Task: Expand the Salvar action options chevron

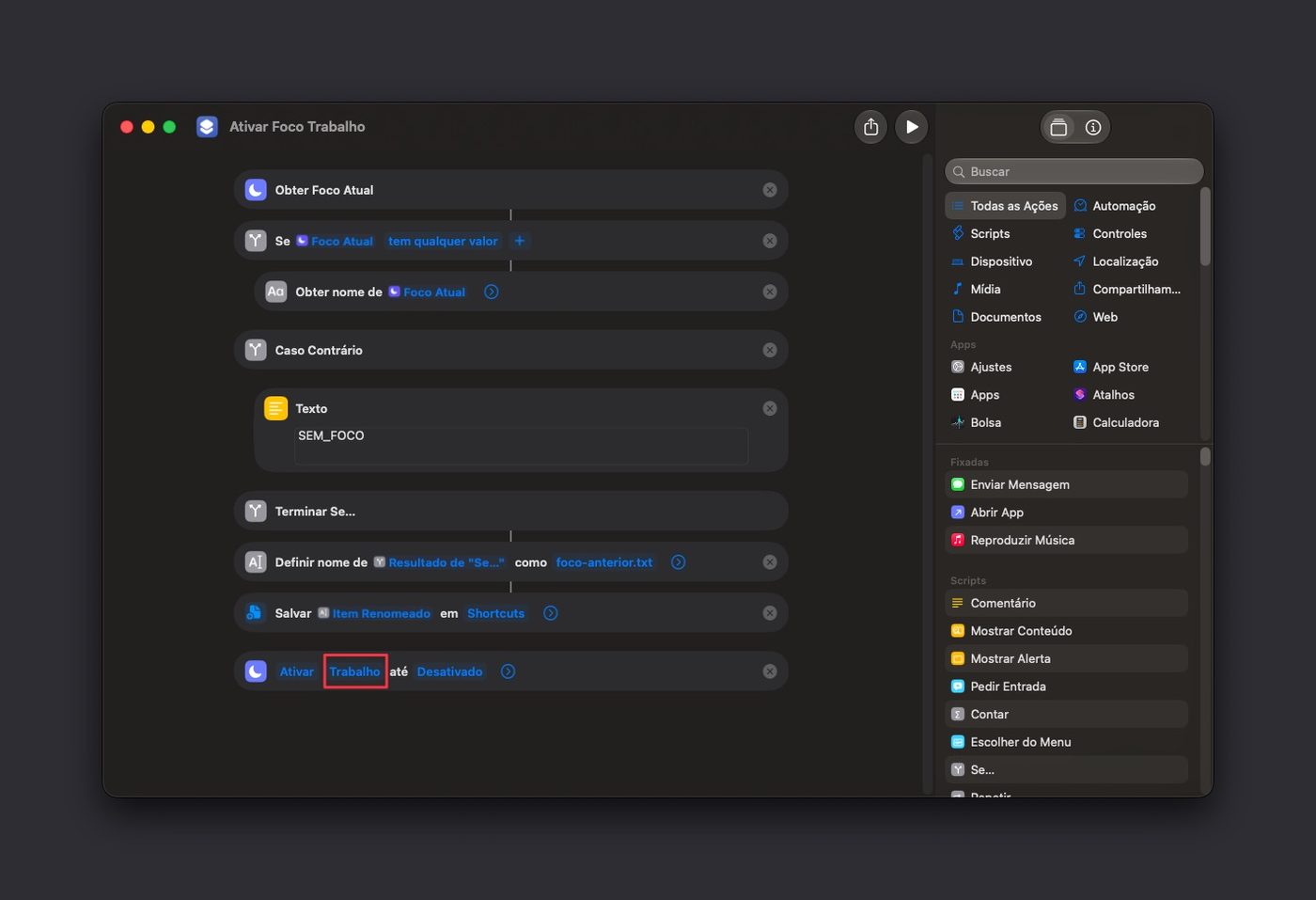Action: [x=551, y=613]
